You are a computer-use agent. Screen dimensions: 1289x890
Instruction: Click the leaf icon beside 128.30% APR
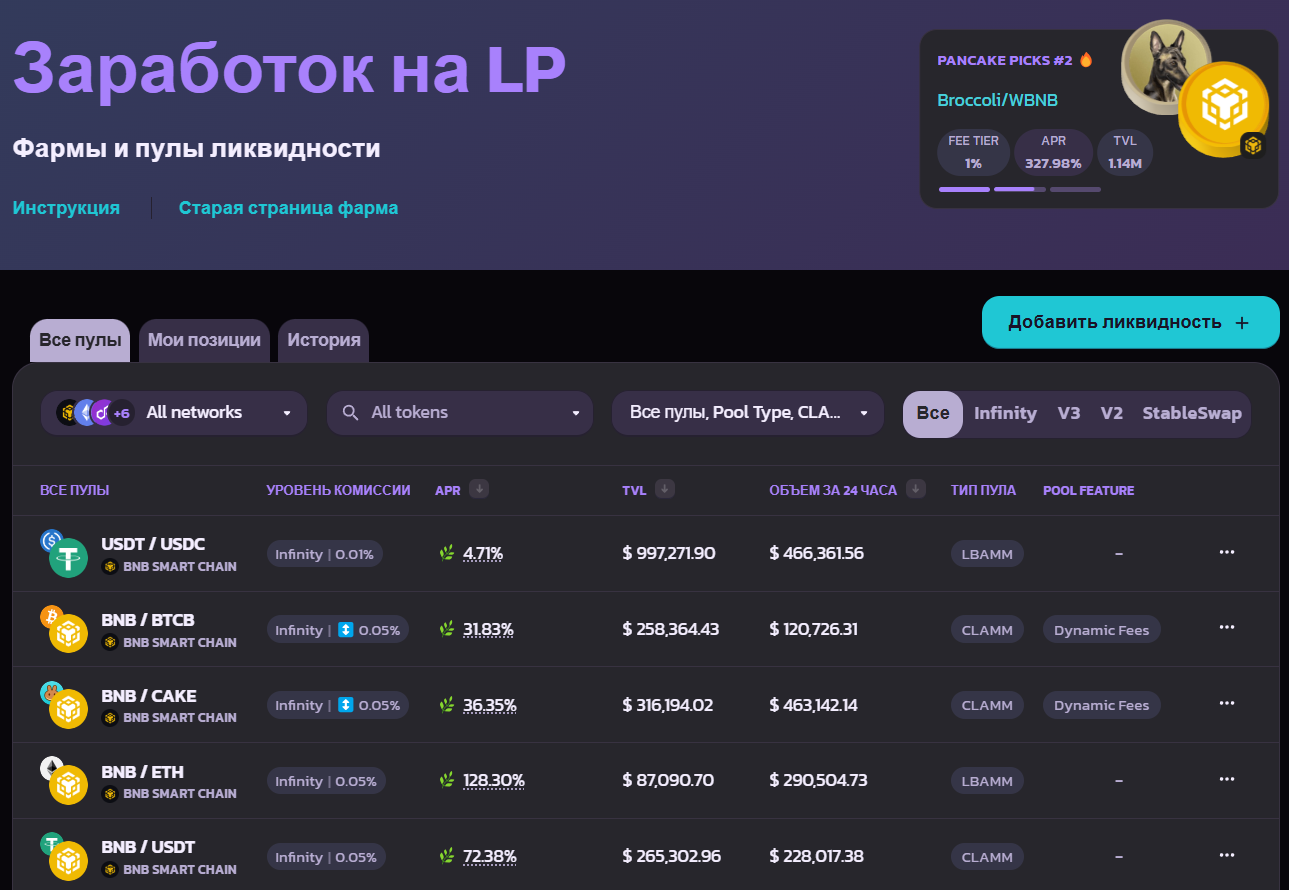pos(447,781)
